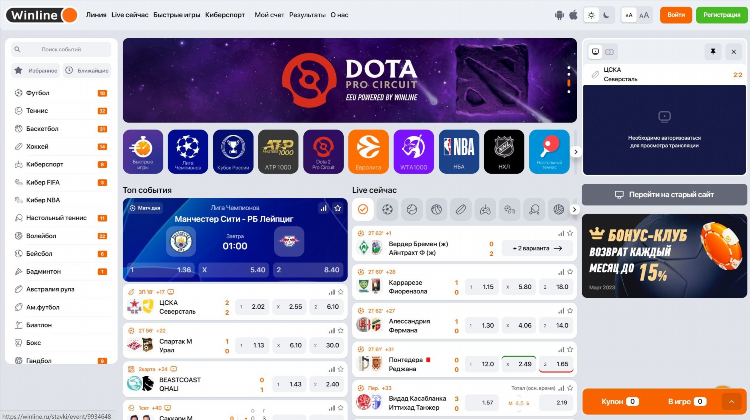The width and height of the screenshot is (750, 420).
Task: Open the Apple iOS app download icon
Action: pyautogui.click(x=573, y=15)
